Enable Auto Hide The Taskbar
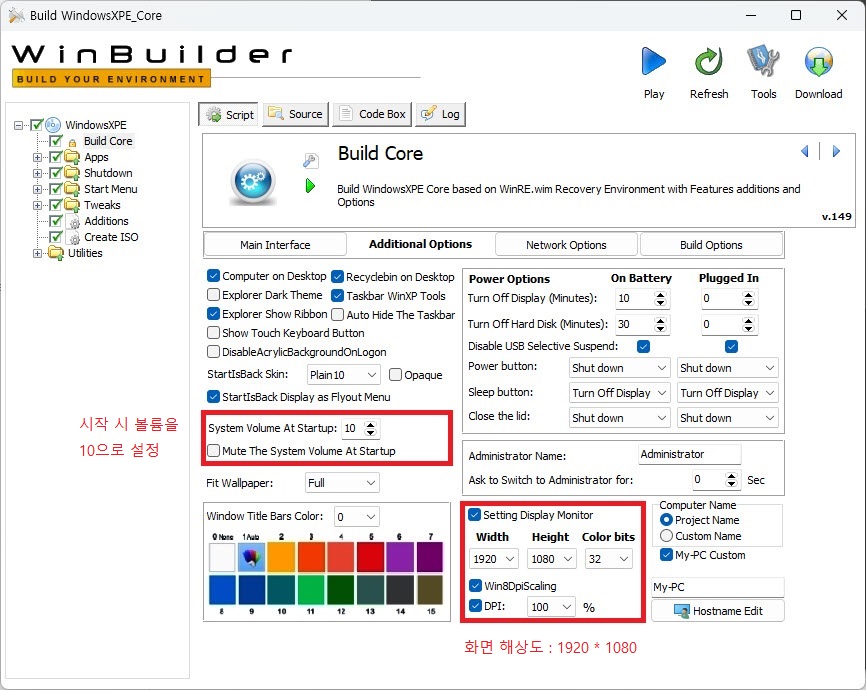 click(337, 314)
